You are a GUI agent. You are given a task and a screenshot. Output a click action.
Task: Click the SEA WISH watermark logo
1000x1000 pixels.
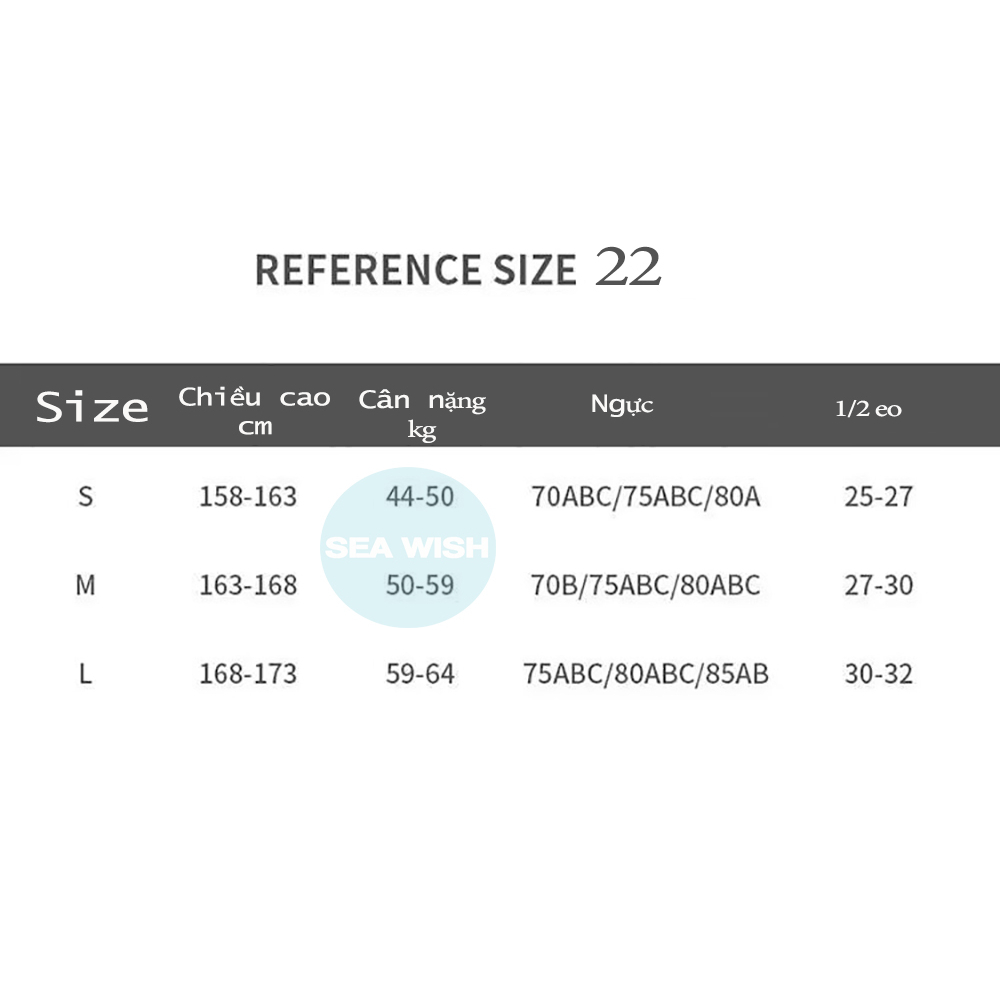407,548
